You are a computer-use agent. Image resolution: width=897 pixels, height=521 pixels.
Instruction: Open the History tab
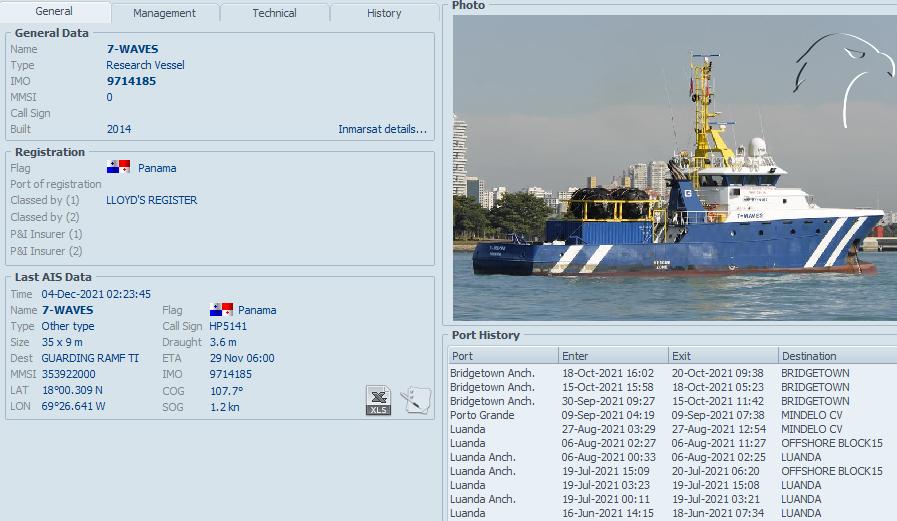(384, 13)
